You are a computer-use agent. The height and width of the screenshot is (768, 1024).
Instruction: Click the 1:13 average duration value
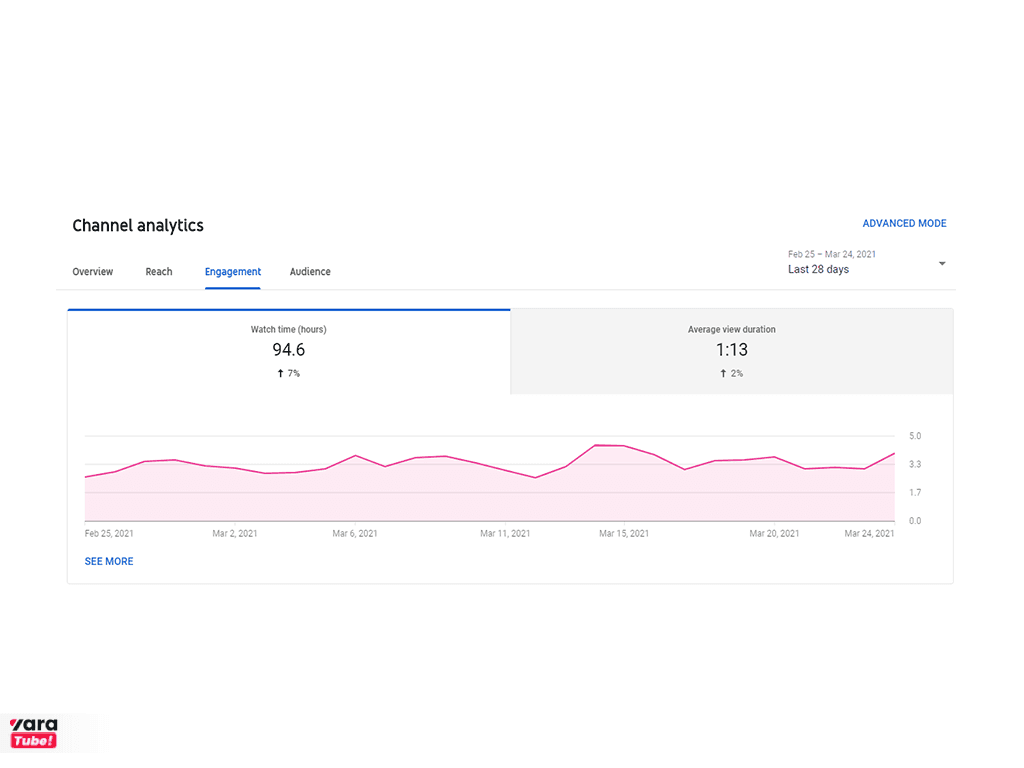pos(732,350)
